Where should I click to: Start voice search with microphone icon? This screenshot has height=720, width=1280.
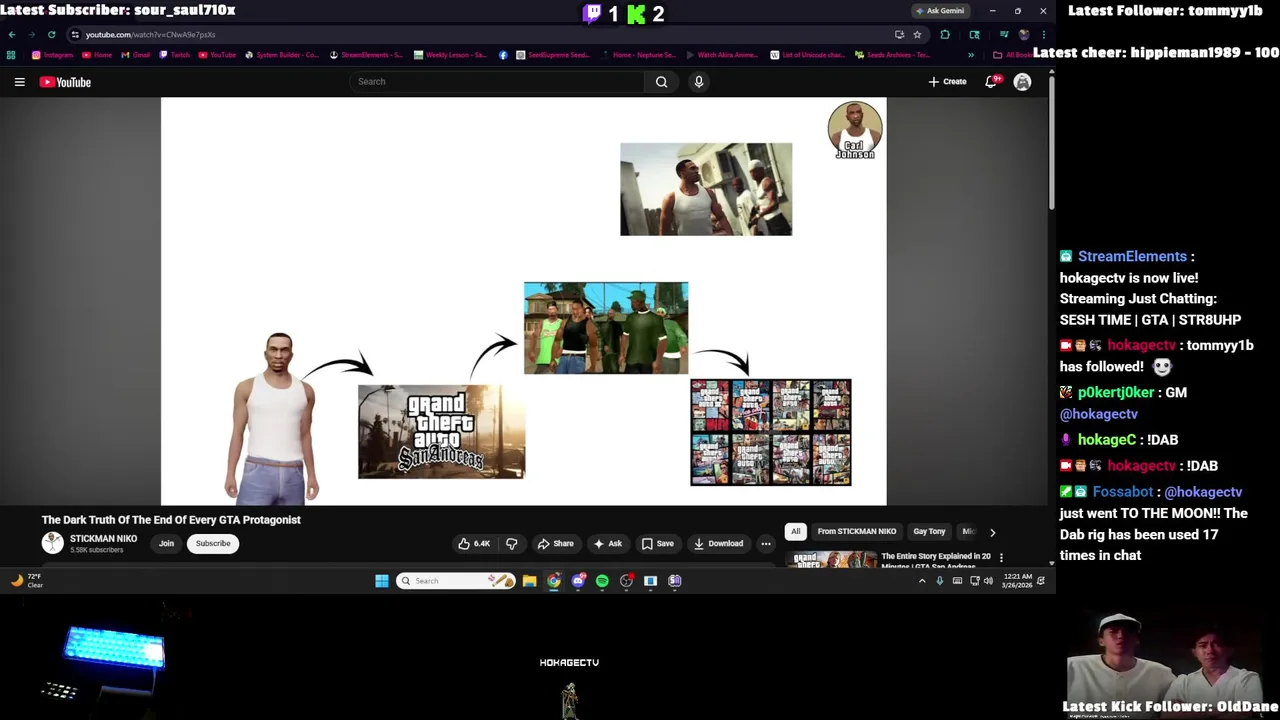pyautogui.click(x=699, y=82)
